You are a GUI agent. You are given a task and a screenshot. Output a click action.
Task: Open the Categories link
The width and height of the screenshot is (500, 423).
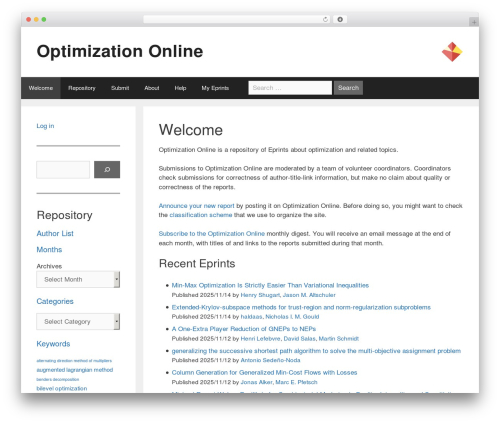55,301
